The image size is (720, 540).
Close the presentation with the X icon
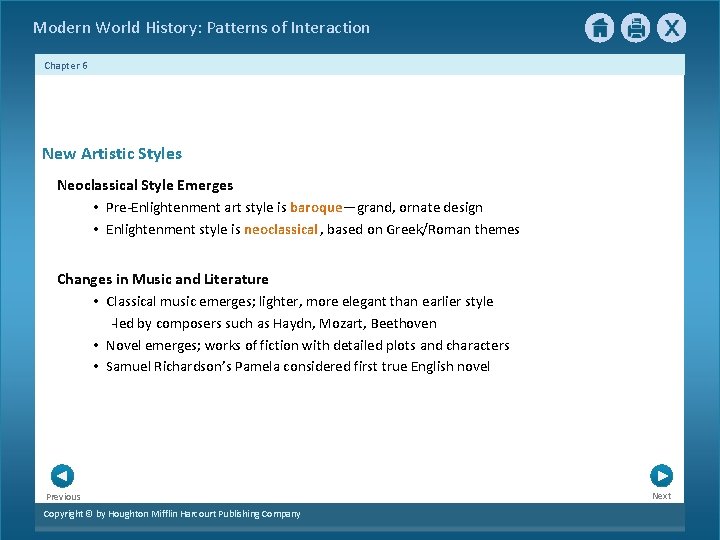671,28
